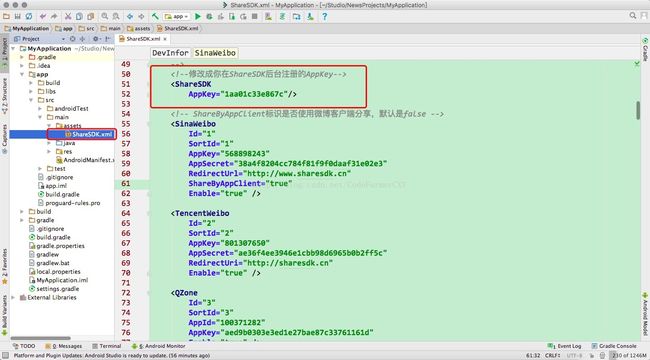Click the Copy toolbar icon
650x360 pixels.
[x=79, y=17]
